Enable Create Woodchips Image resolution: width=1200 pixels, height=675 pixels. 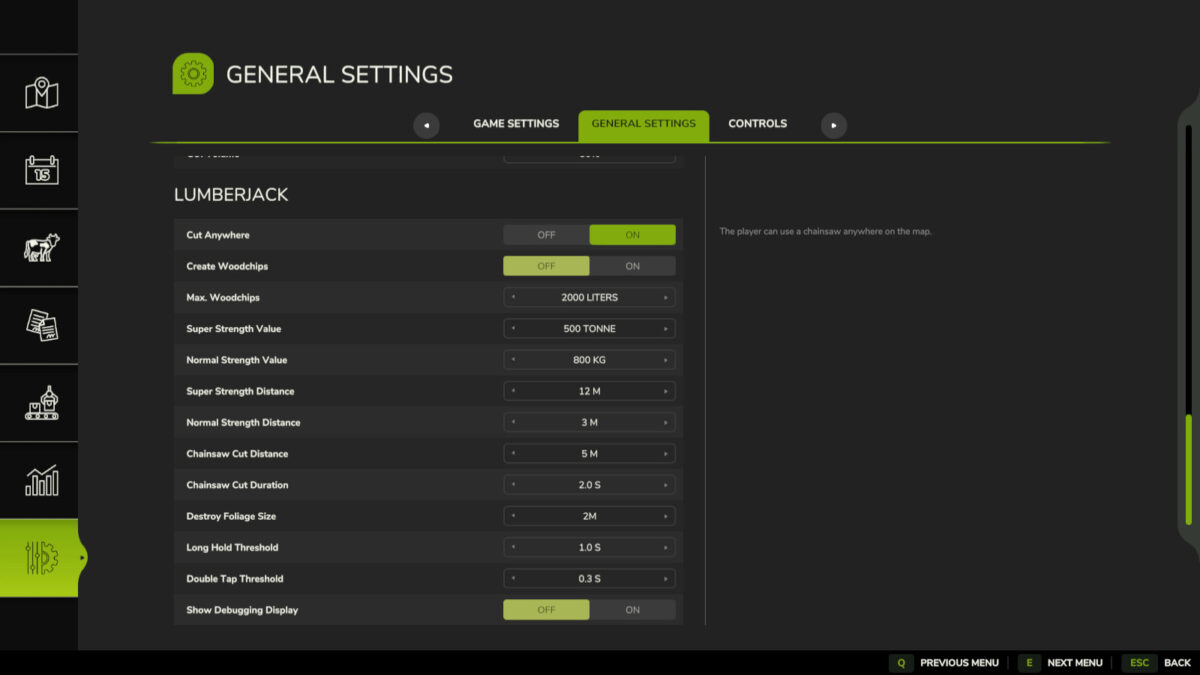[632, 266]
